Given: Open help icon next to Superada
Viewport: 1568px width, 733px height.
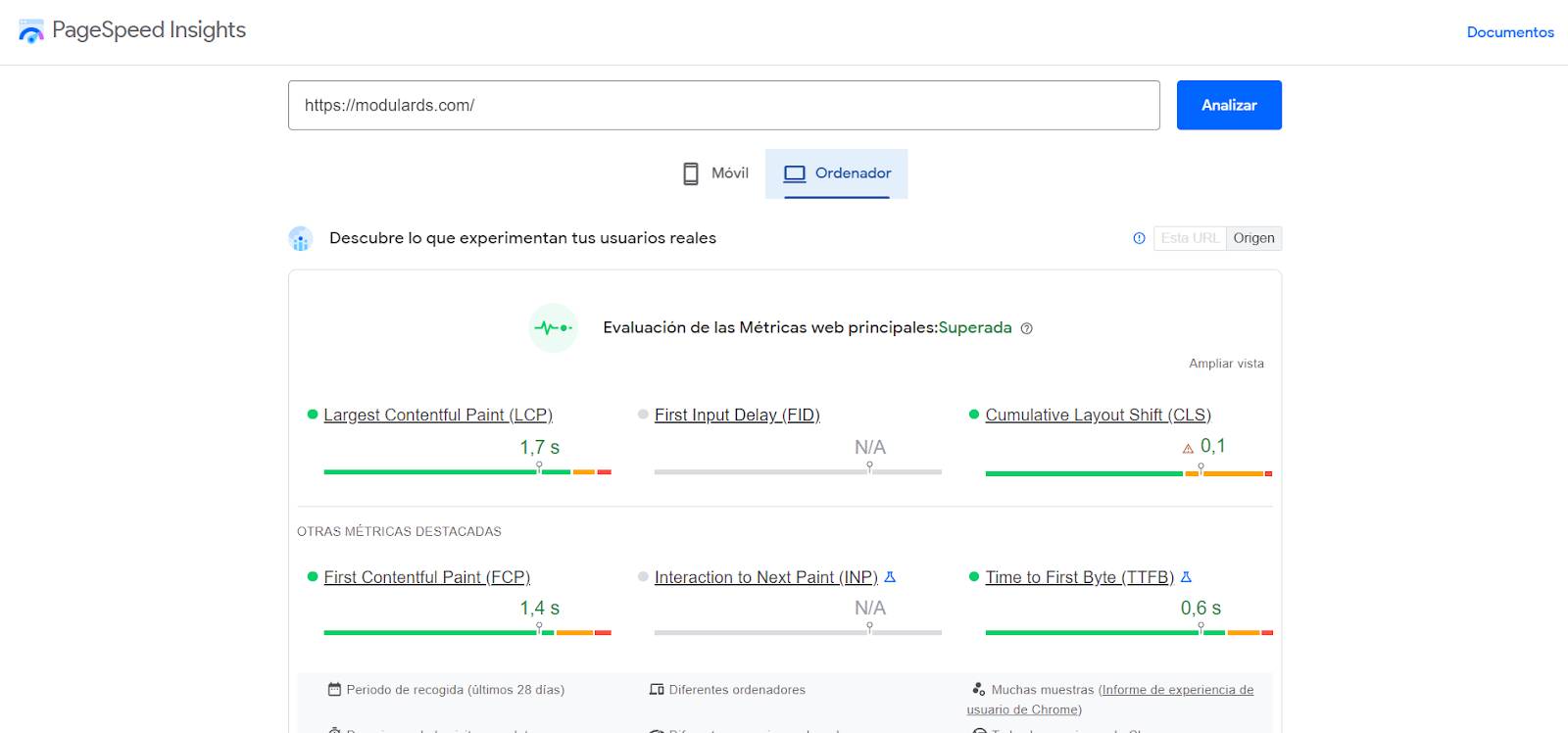Looking at the screenshot, I should 1026,328.
